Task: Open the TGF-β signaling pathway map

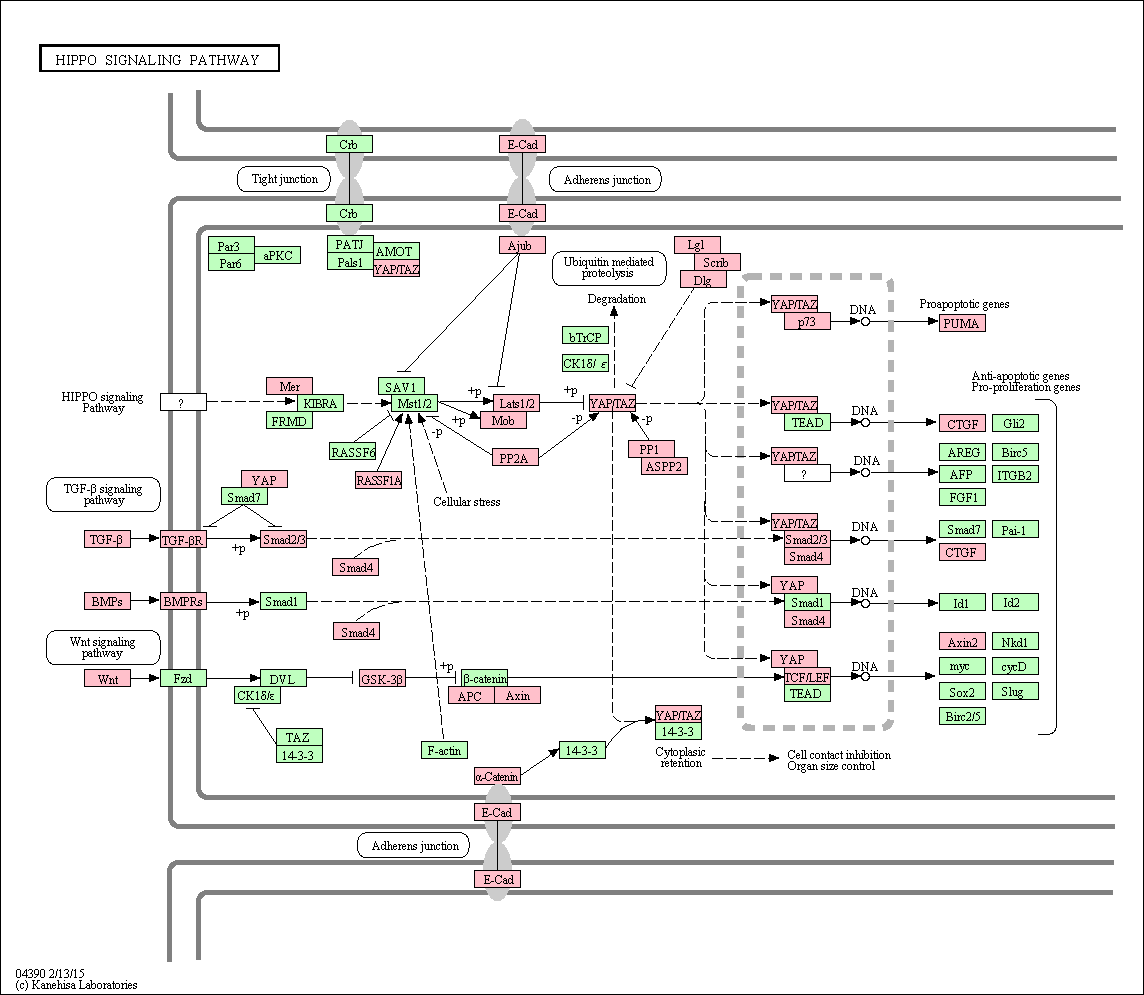Action: pyautogui.click(x=103, y=495)
